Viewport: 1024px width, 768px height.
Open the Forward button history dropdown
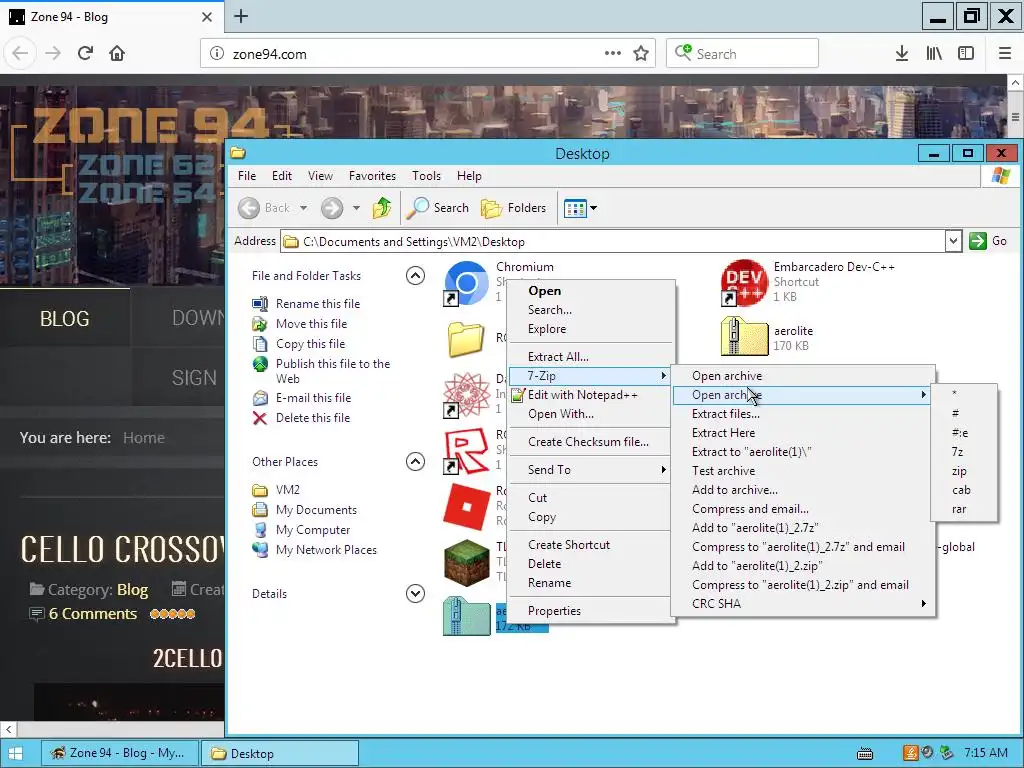[356, 208]
